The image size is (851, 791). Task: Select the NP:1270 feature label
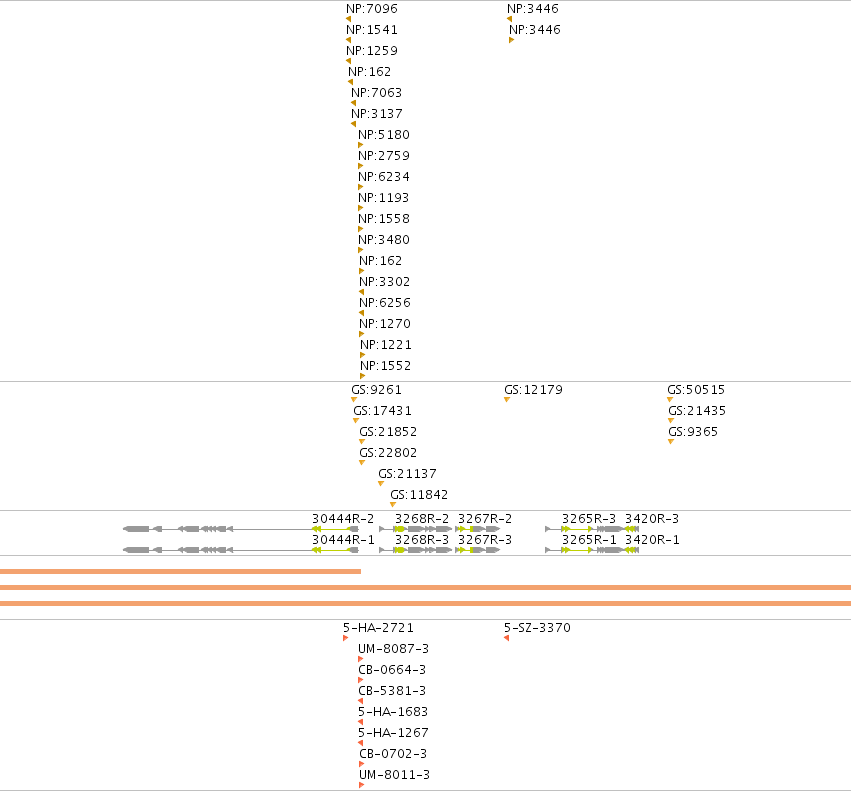click(x=385, y=324)
